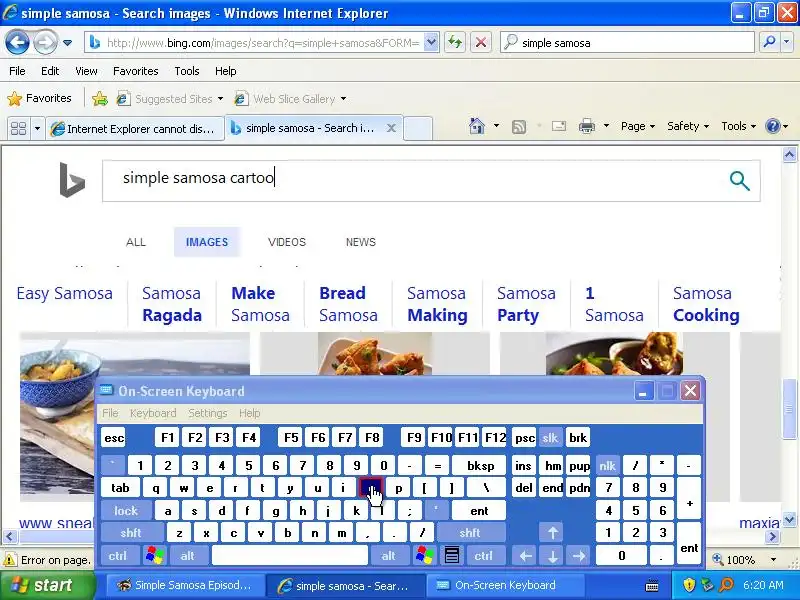Open the Safety menu dropdown
This screenshot has width=800, height=600.
[x=688, y=126]
